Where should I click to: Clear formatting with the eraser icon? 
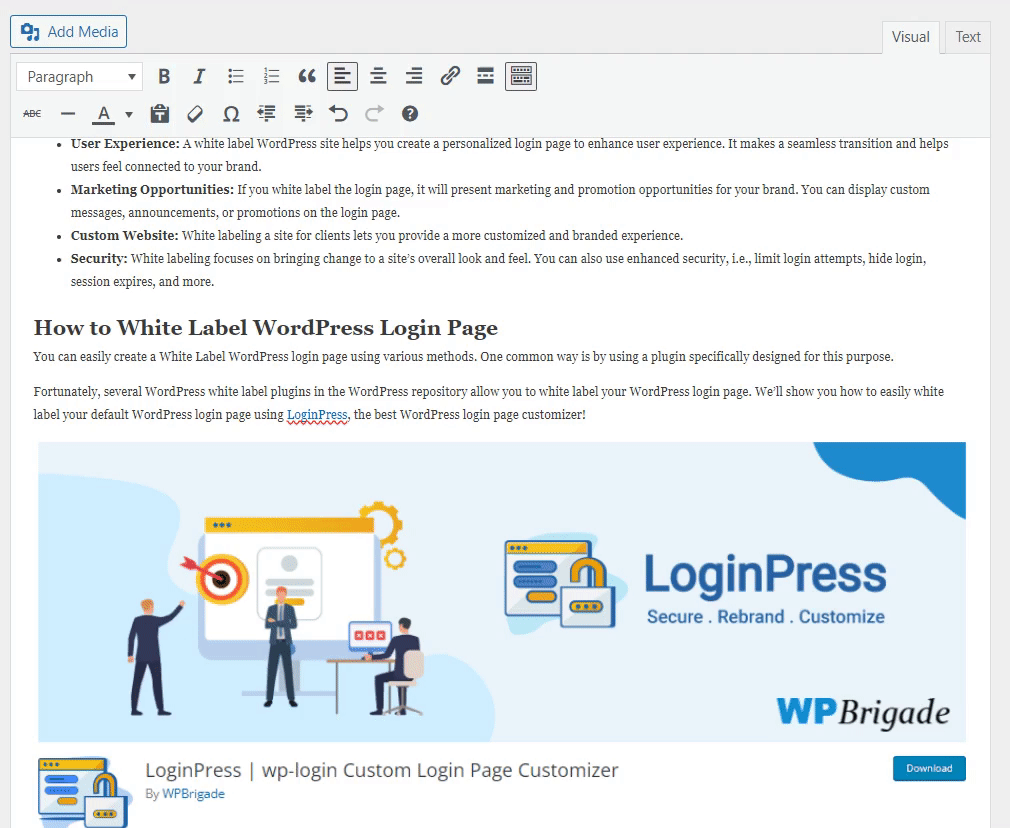195,114
